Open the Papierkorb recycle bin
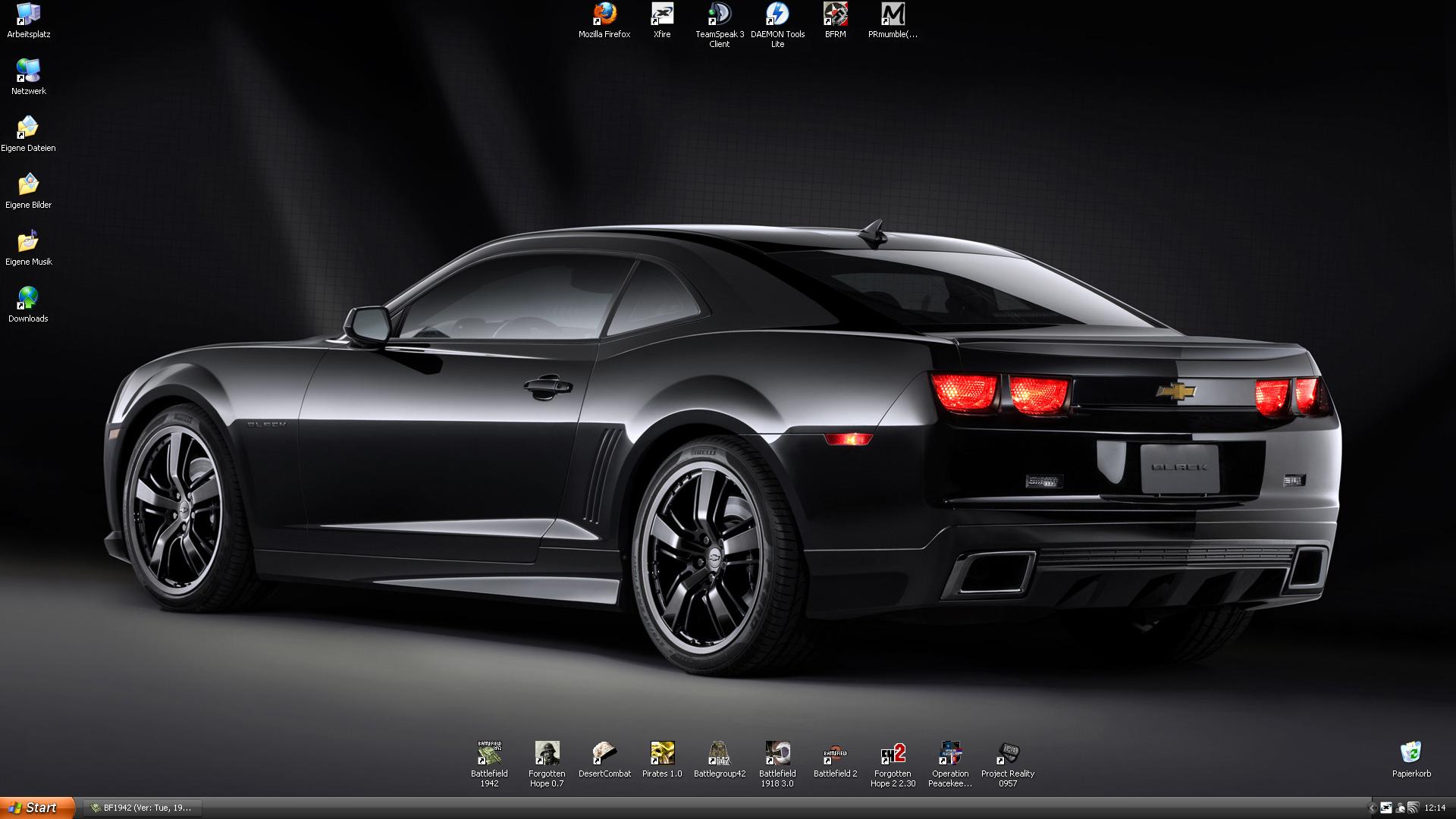Image resolution: width=1456 pixels, height=819 pixels. tap(1411, 760)
